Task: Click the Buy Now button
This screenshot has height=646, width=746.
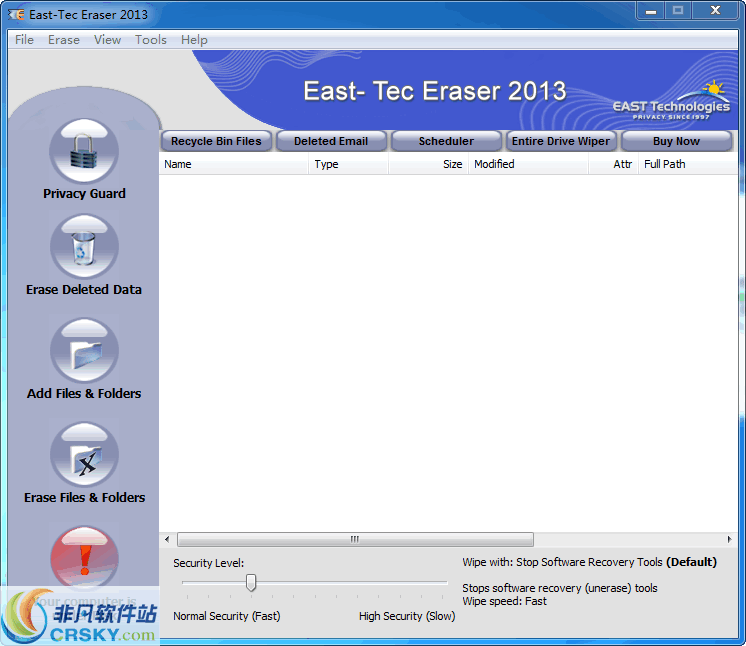Action: point(677,141)
